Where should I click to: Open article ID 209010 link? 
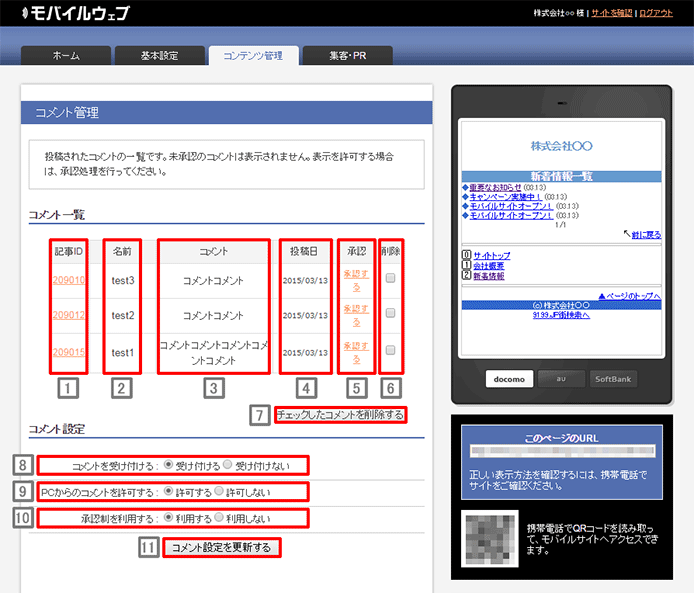pyautogui.click(x=69, y=280)
